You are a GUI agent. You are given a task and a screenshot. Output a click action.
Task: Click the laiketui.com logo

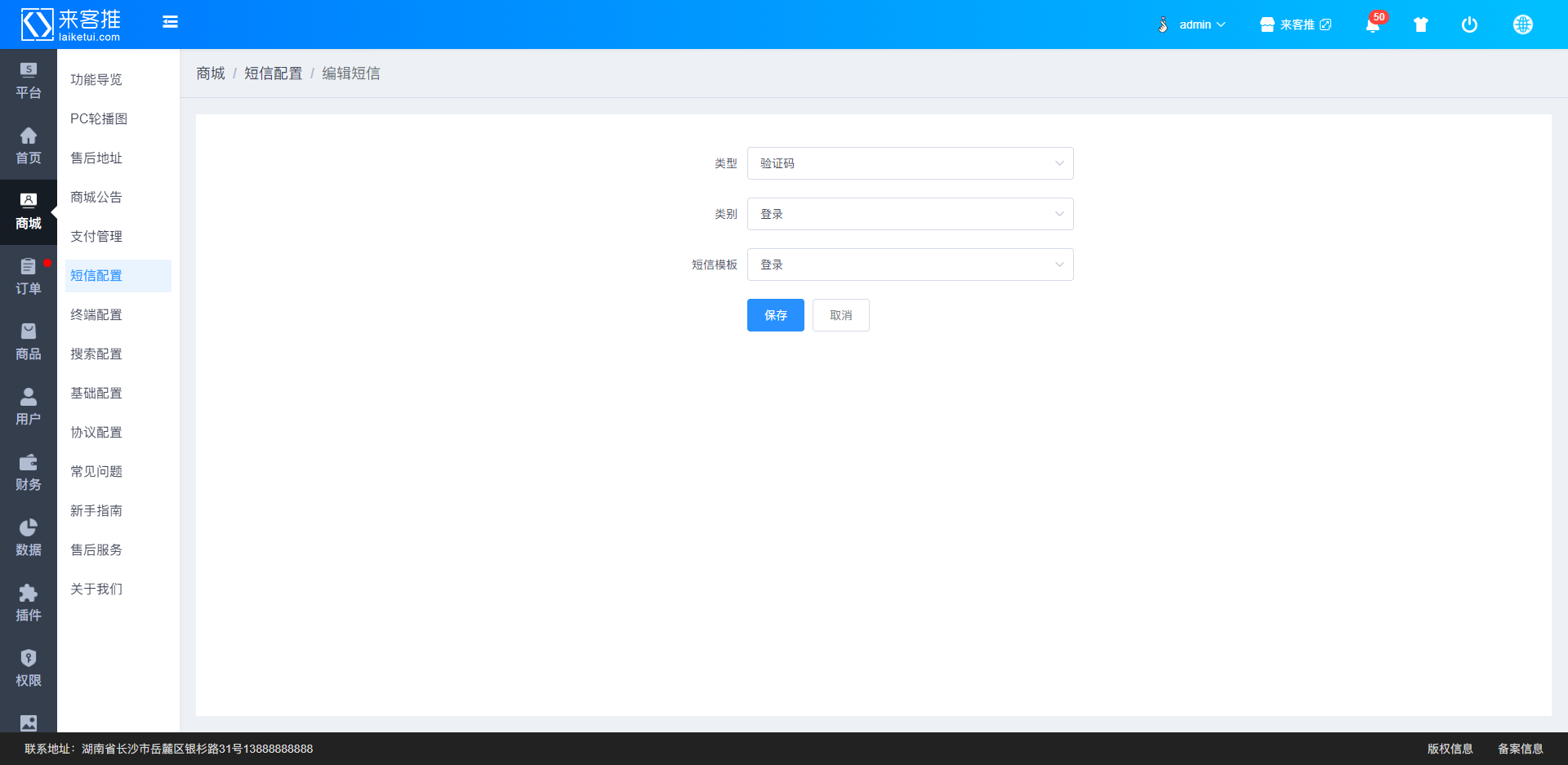click(x=70, y=24)
